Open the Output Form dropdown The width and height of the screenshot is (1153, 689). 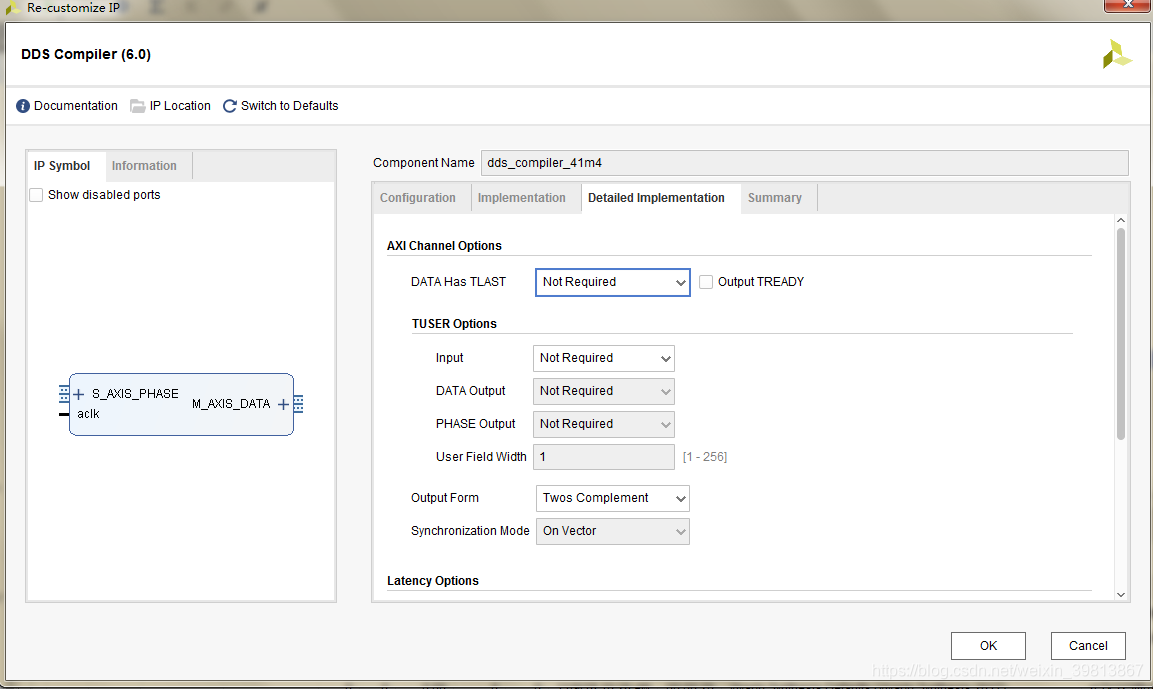click(x=613, y=498)
